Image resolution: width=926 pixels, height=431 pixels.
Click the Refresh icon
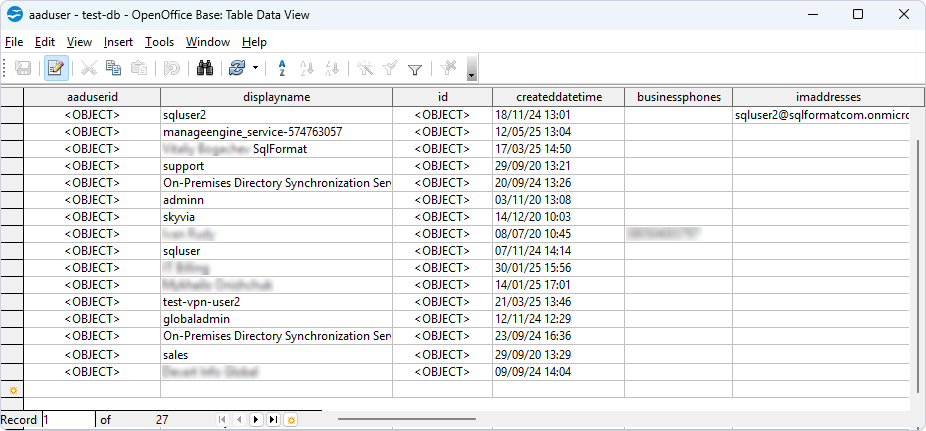pos(237,68)
